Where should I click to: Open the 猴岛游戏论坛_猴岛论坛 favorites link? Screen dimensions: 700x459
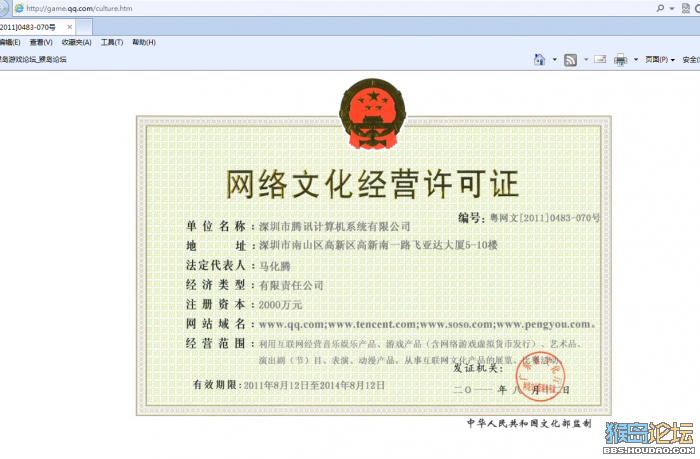coord(33,59)
